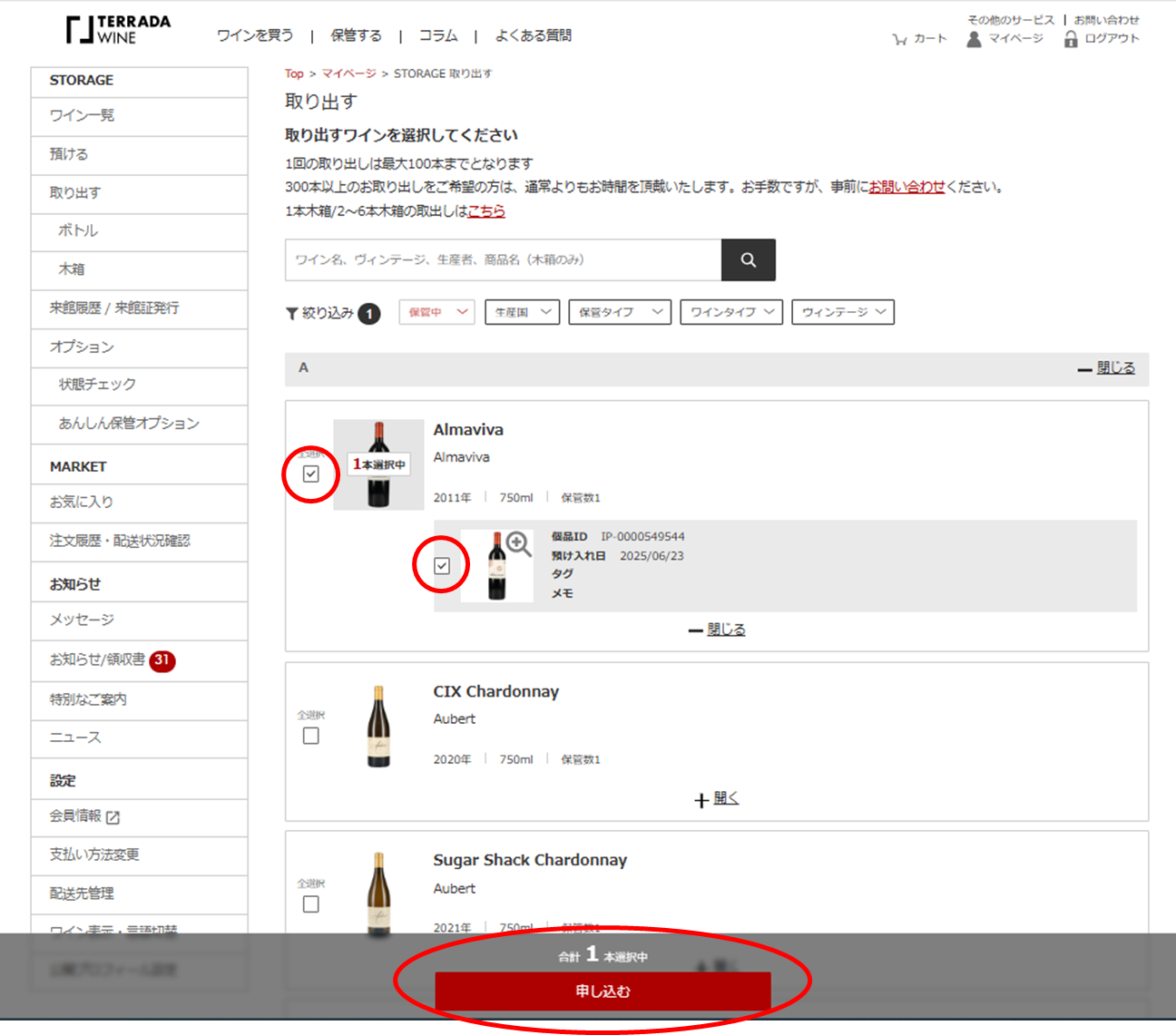This screenshot has height=1035, width=1176.
Task: Uncheck the IP-0000549544 bottle checkbox
Action: tap(442, 566)
